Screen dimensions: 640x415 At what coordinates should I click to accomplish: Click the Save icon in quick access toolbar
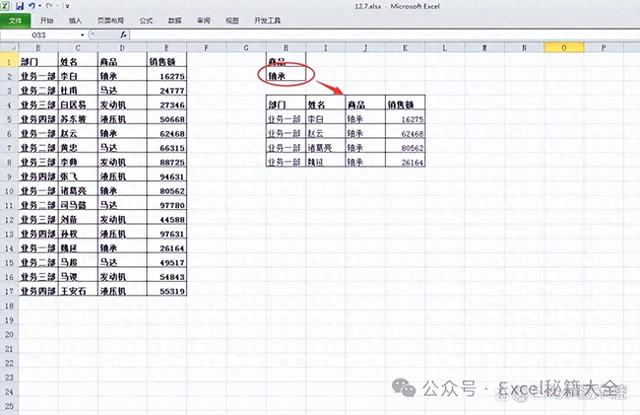19,6
